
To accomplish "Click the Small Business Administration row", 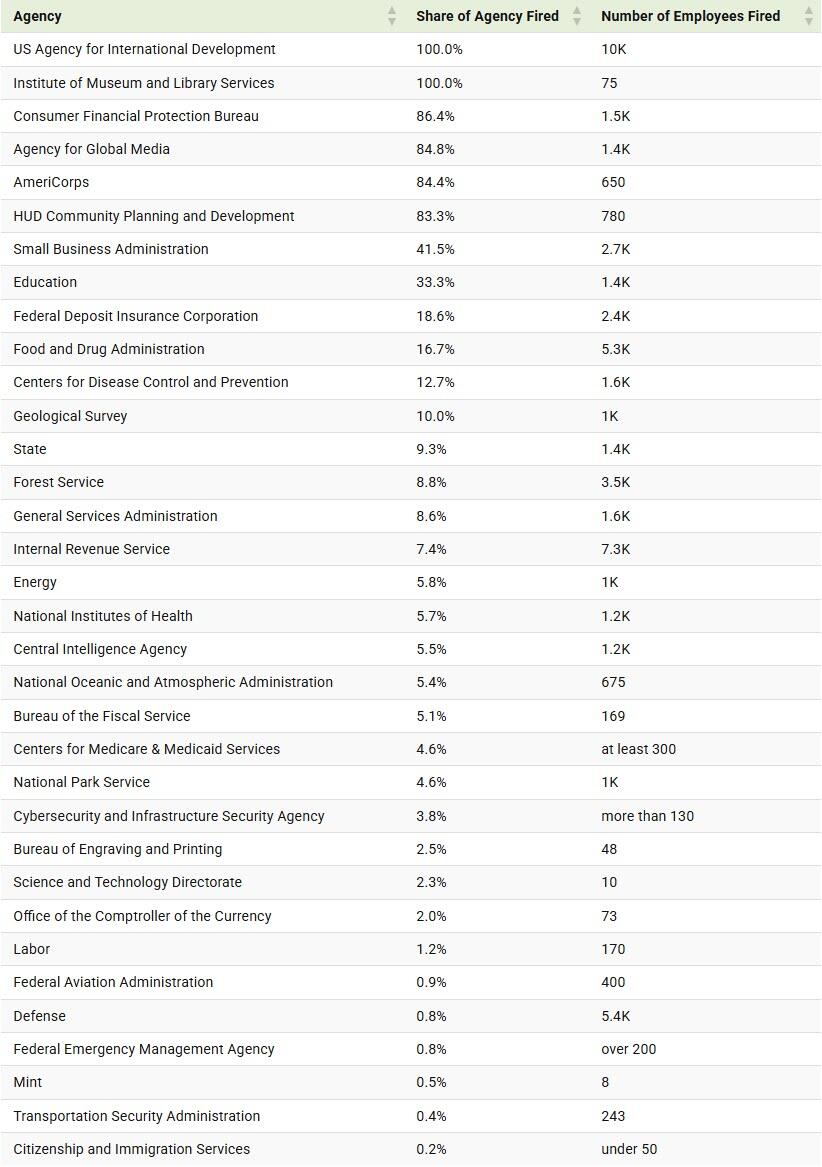I will [111, 249].
